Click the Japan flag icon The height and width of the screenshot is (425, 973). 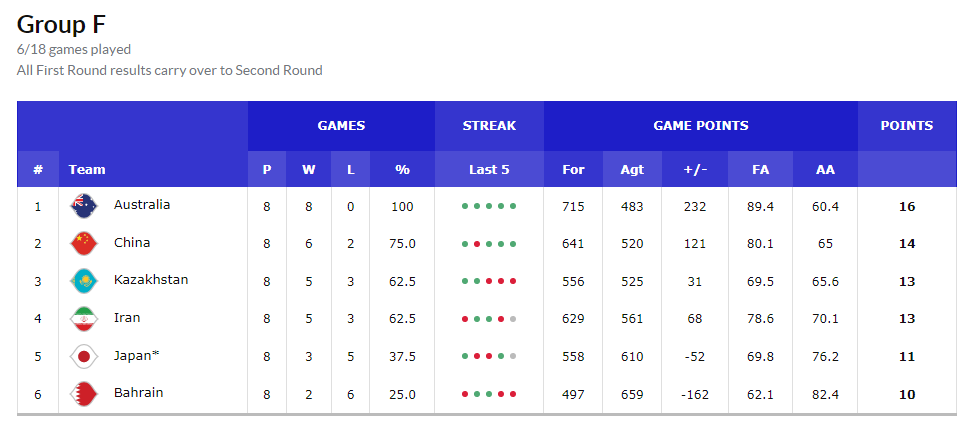point(83,356)
